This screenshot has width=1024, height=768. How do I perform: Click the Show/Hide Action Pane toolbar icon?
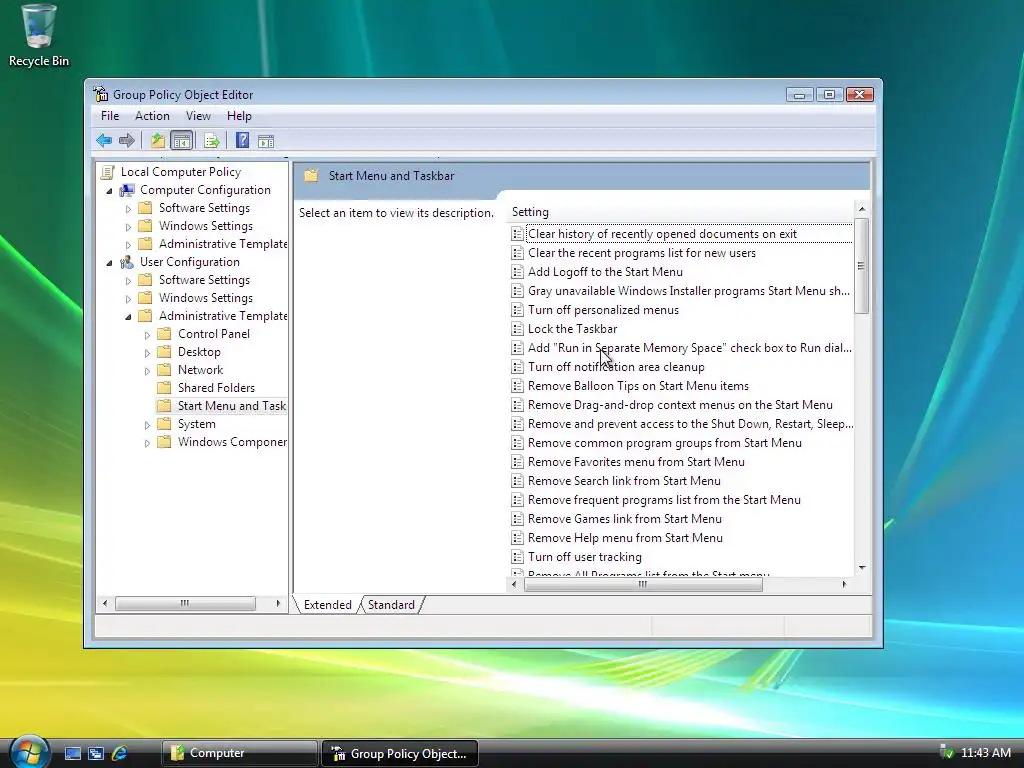tap(266, 140)
